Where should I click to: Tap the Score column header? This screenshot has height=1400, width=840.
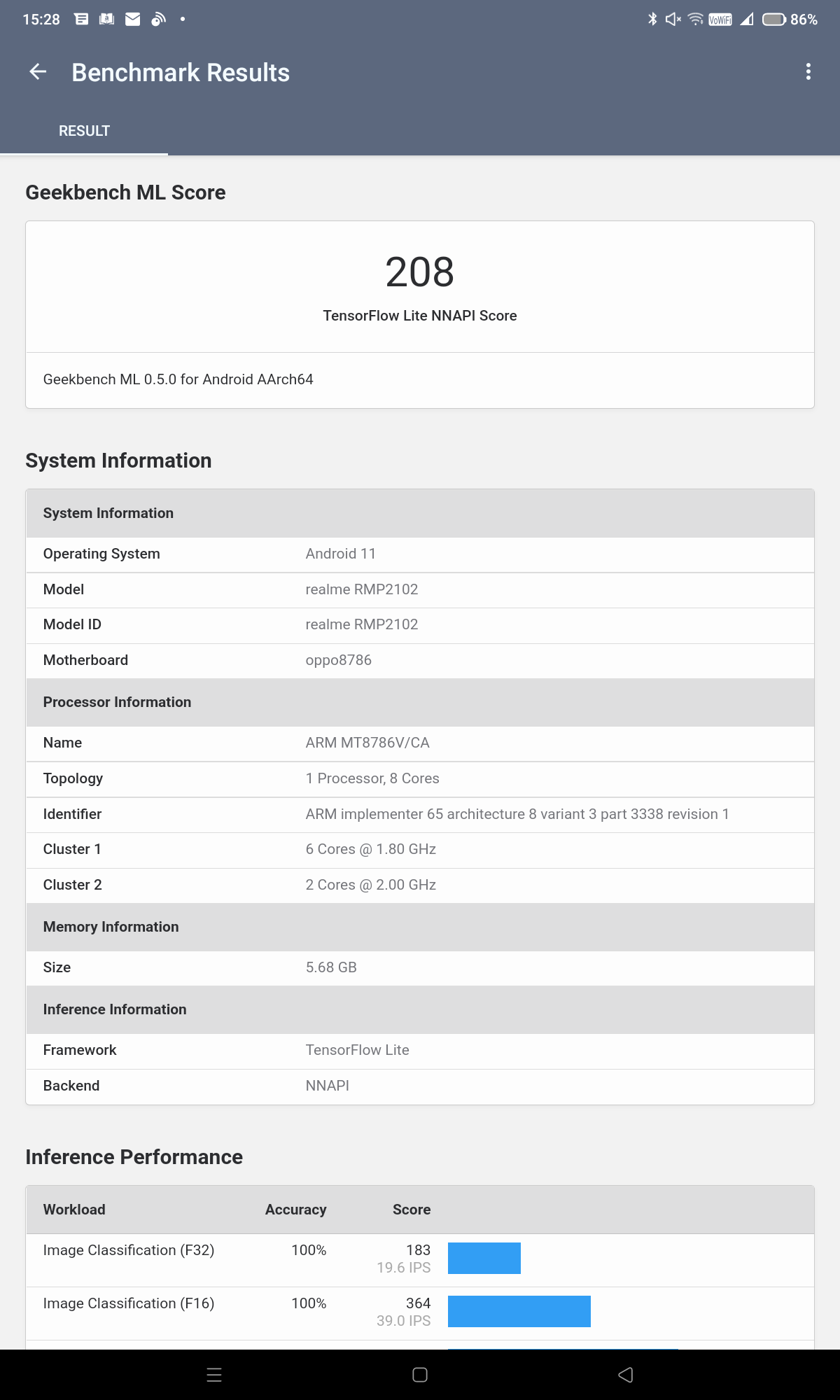tap(412, 1210)
